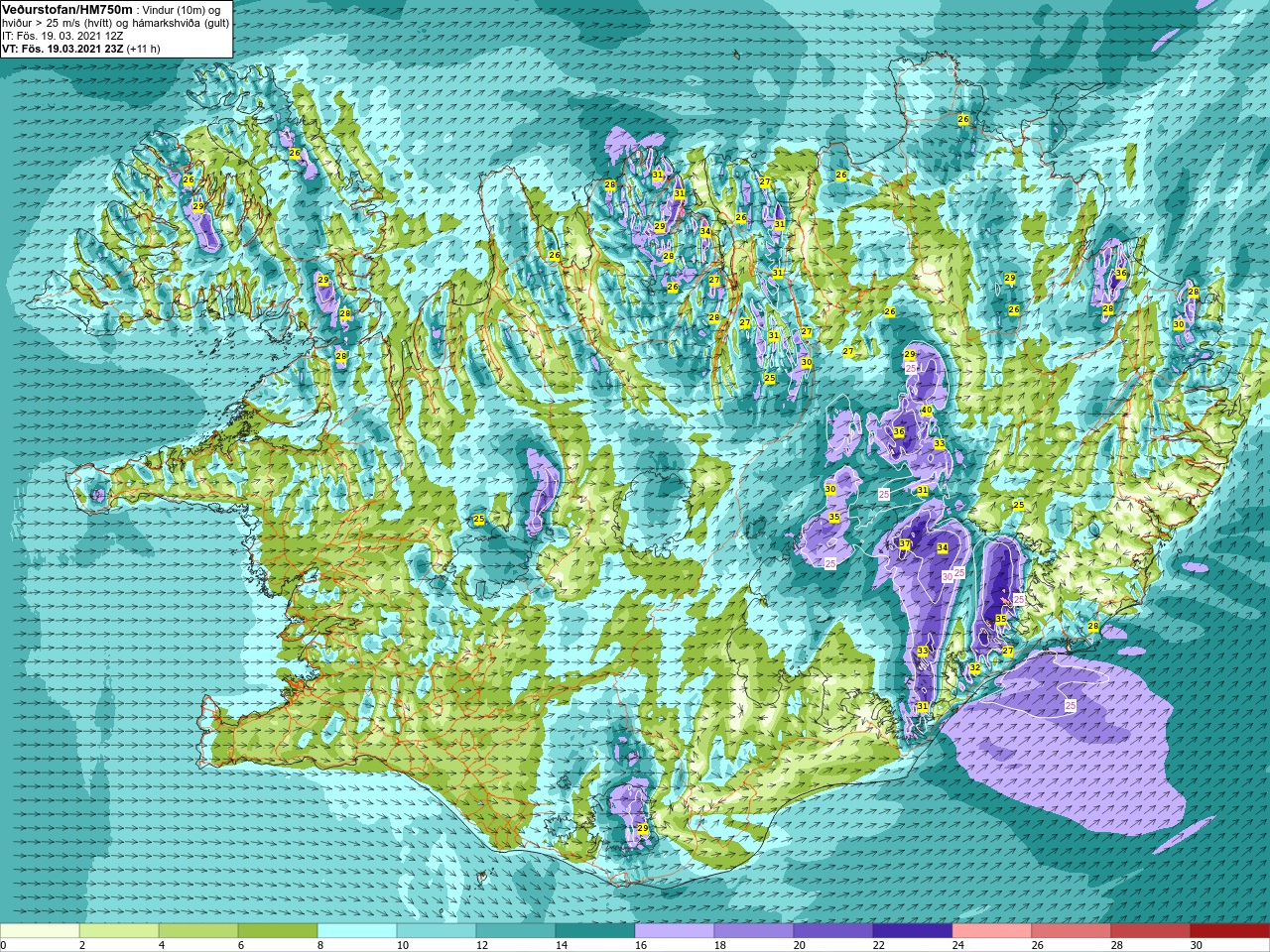Select the dark red legend swatch above 30 m/s
The image size is (1270, 952).
pos(1230,931)
